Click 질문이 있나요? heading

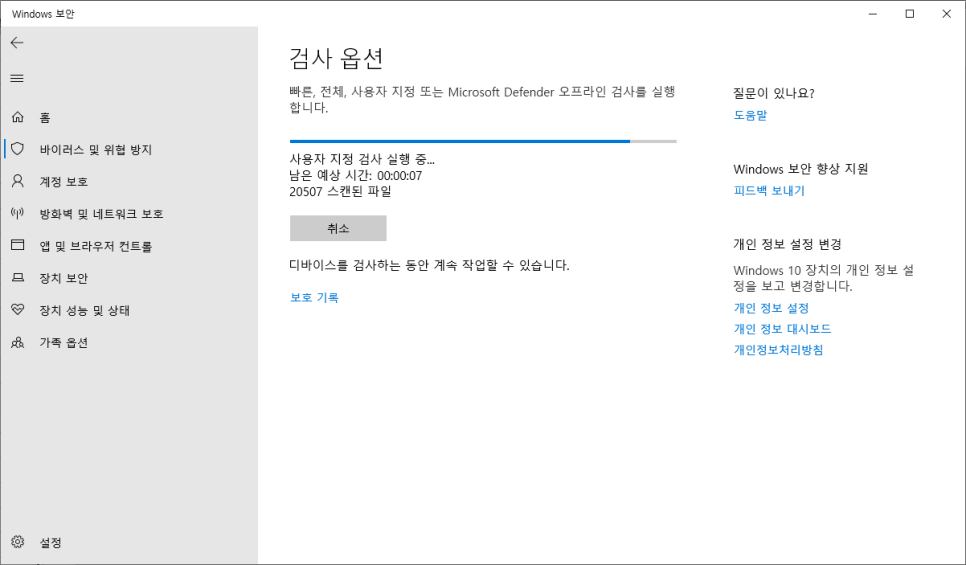point(774,93)
